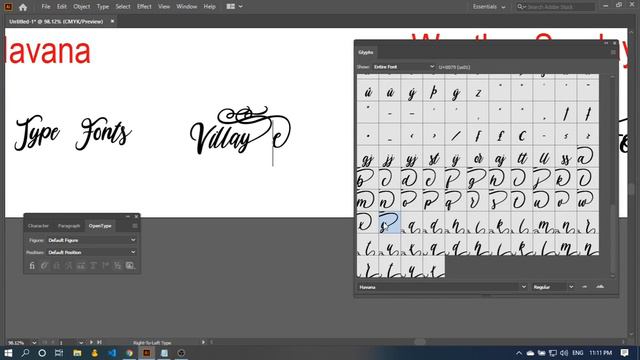Open the Object menu
This screenshot has width=640, height=360.
coord(82,7)
